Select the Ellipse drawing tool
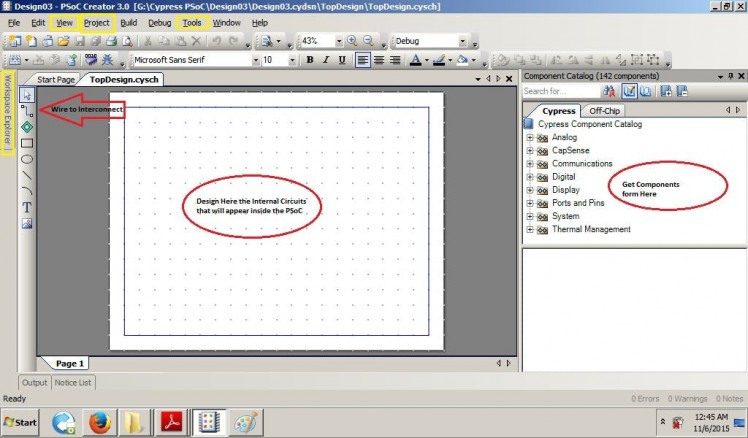748x438 pixels. (x=27, y=159)
